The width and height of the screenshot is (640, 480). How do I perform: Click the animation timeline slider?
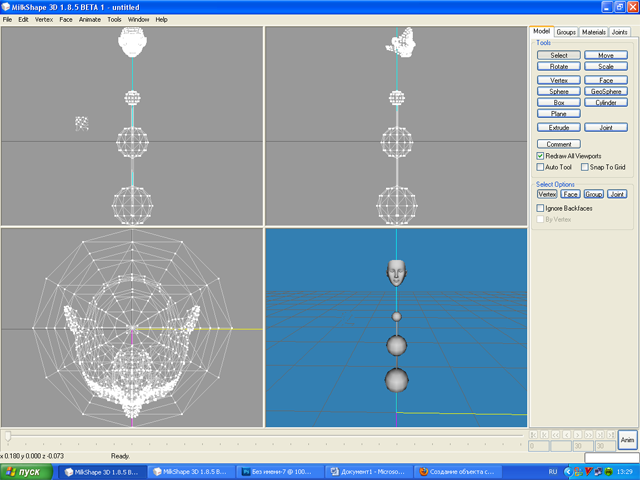pos(9,435)
